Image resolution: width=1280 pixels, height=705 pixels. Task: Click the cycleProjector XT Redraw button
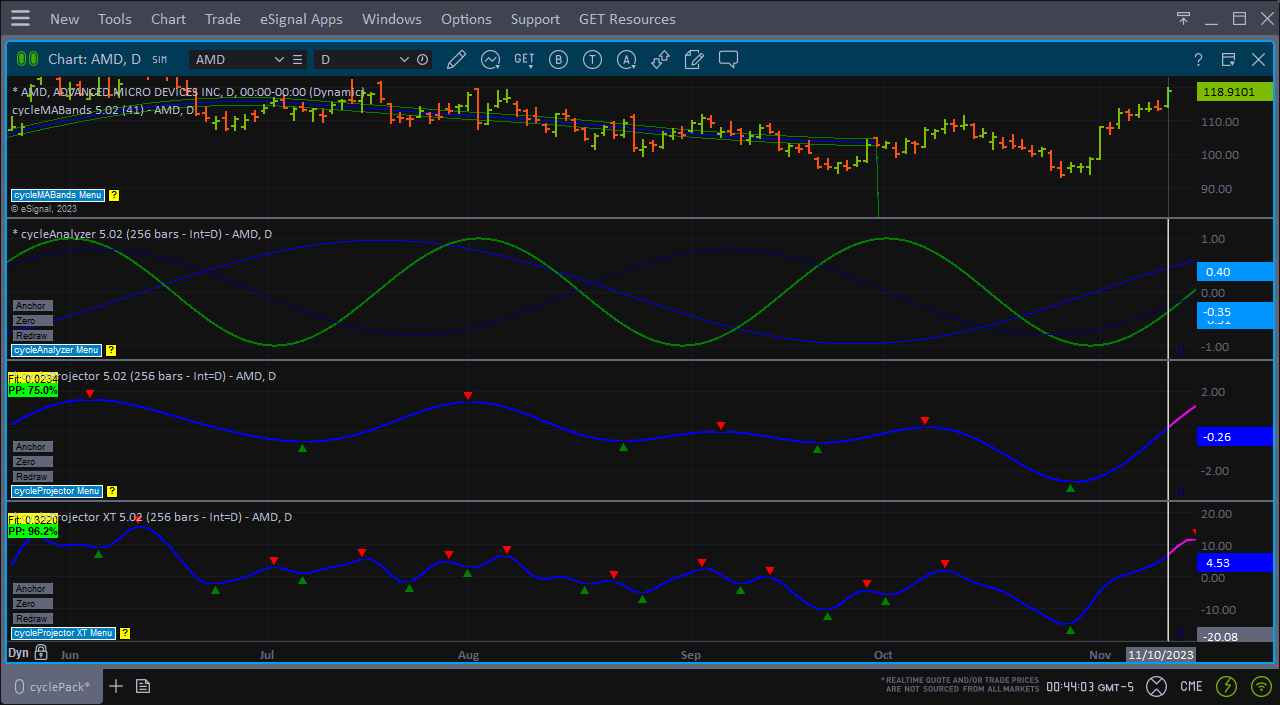(x=32, y=619)
